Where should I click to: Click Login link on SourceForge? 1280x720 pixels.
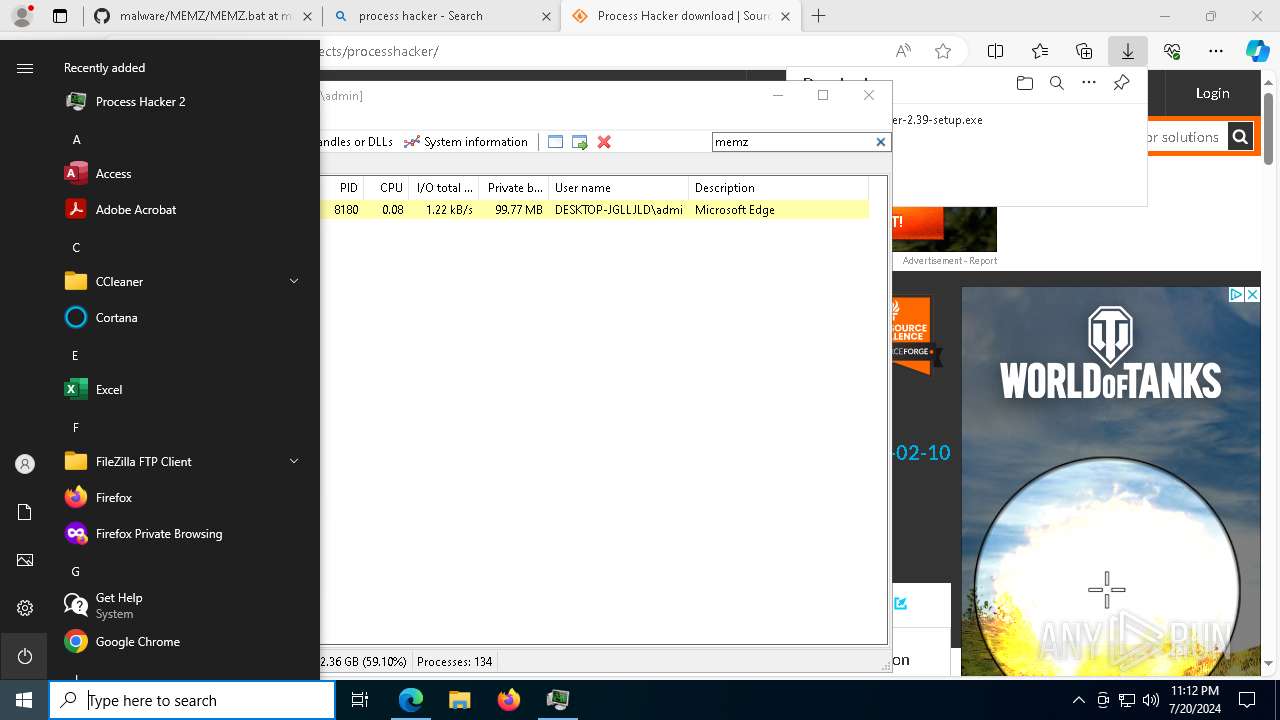click(x=1212, y=93)
